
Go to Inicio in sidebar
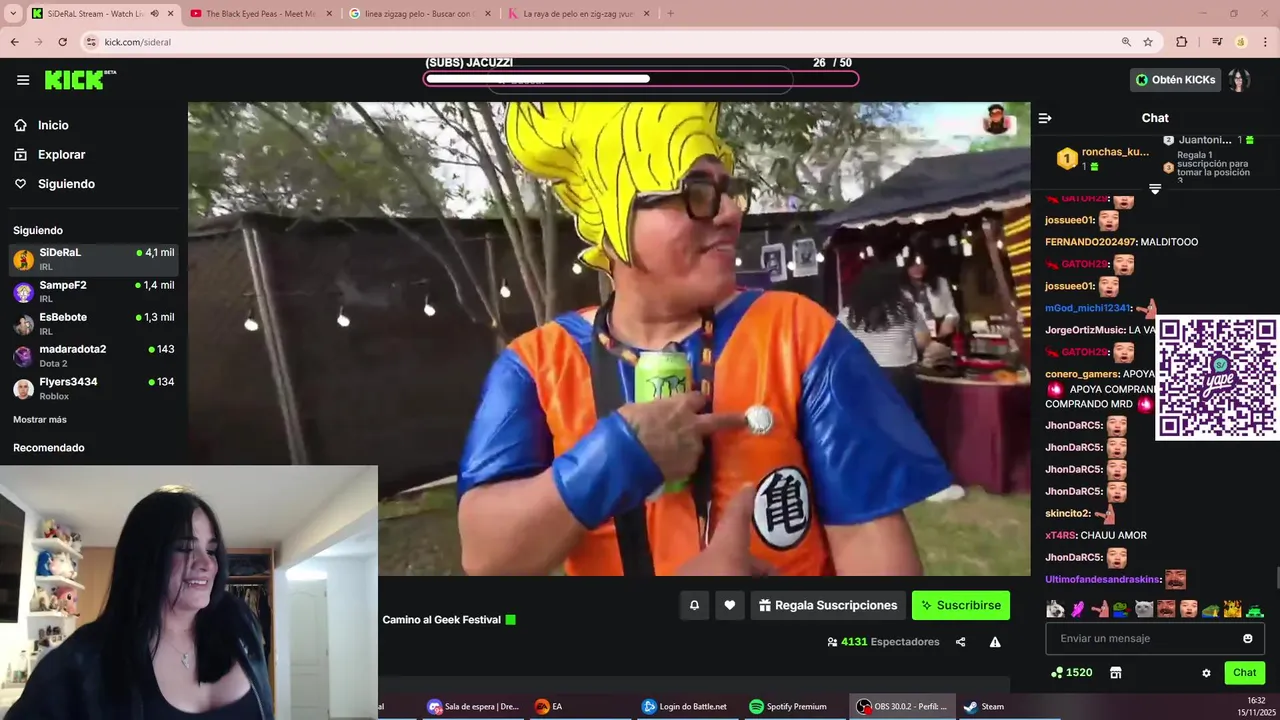[42, 125]
